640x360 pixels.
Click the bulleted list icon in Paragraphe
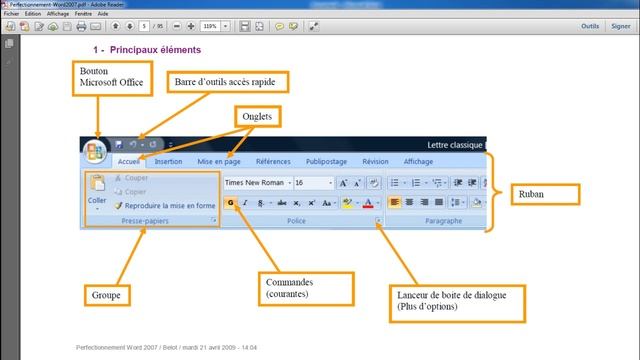[394, 182]
